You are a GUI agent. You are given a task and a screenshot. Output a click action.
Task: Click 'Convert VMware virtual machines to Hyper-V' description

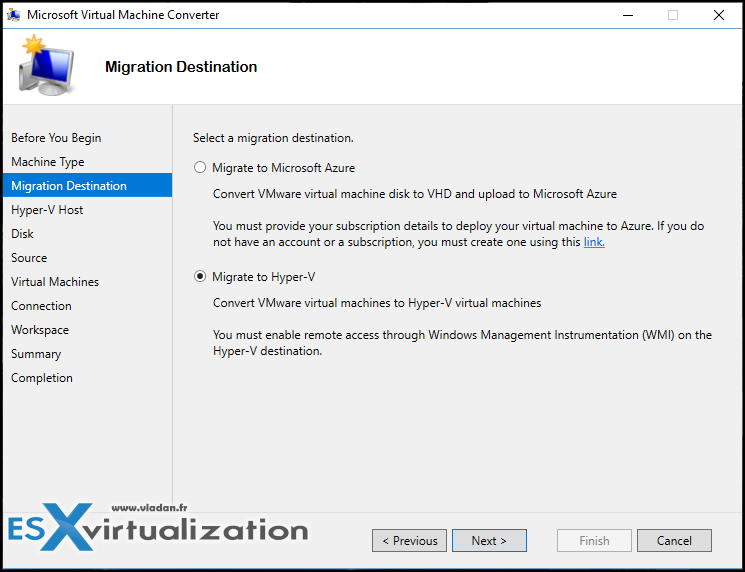pyautogui.click(x=377, y=303)
